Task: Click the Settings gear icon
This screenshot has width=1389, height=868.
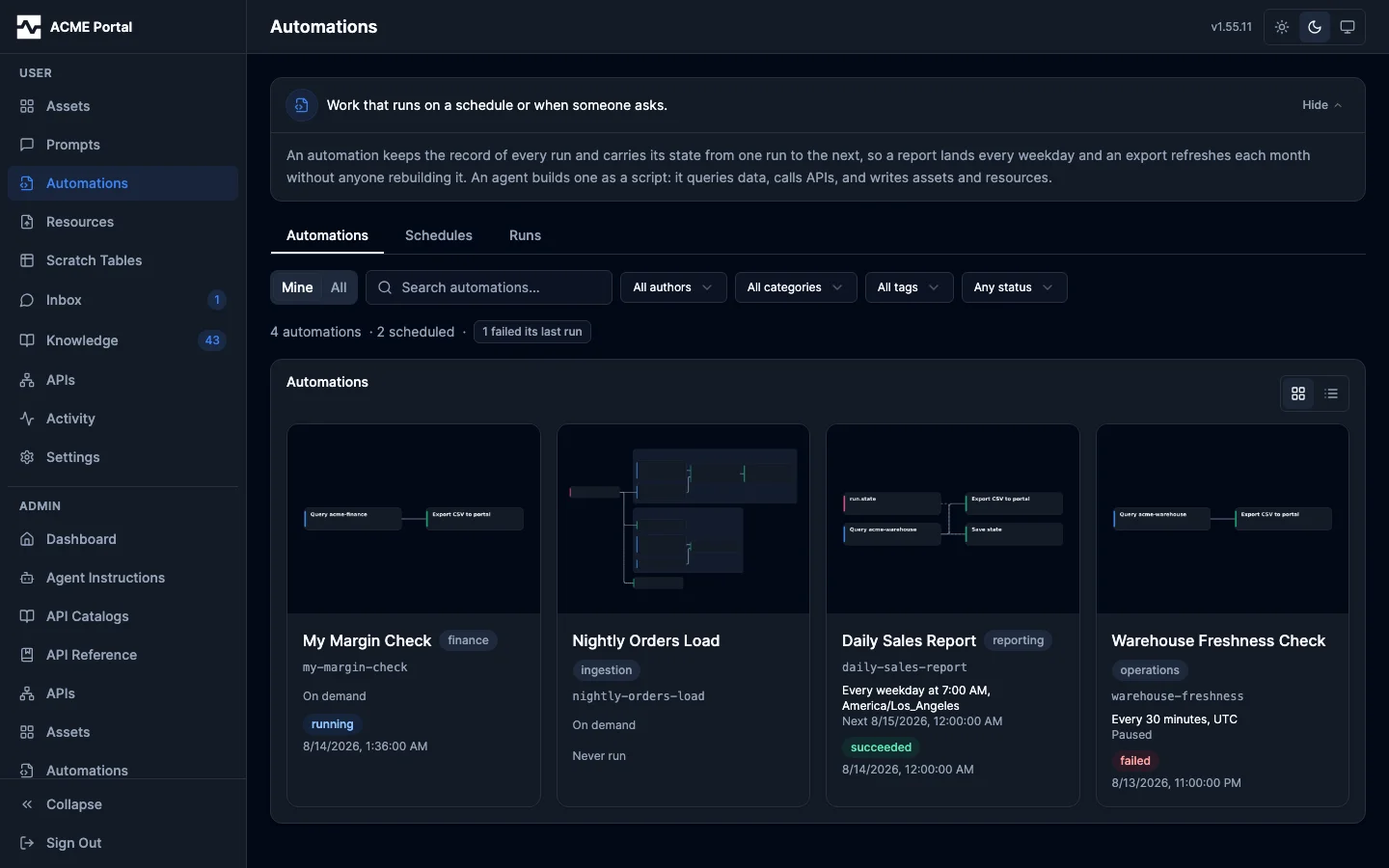Action: coord(27,457)
